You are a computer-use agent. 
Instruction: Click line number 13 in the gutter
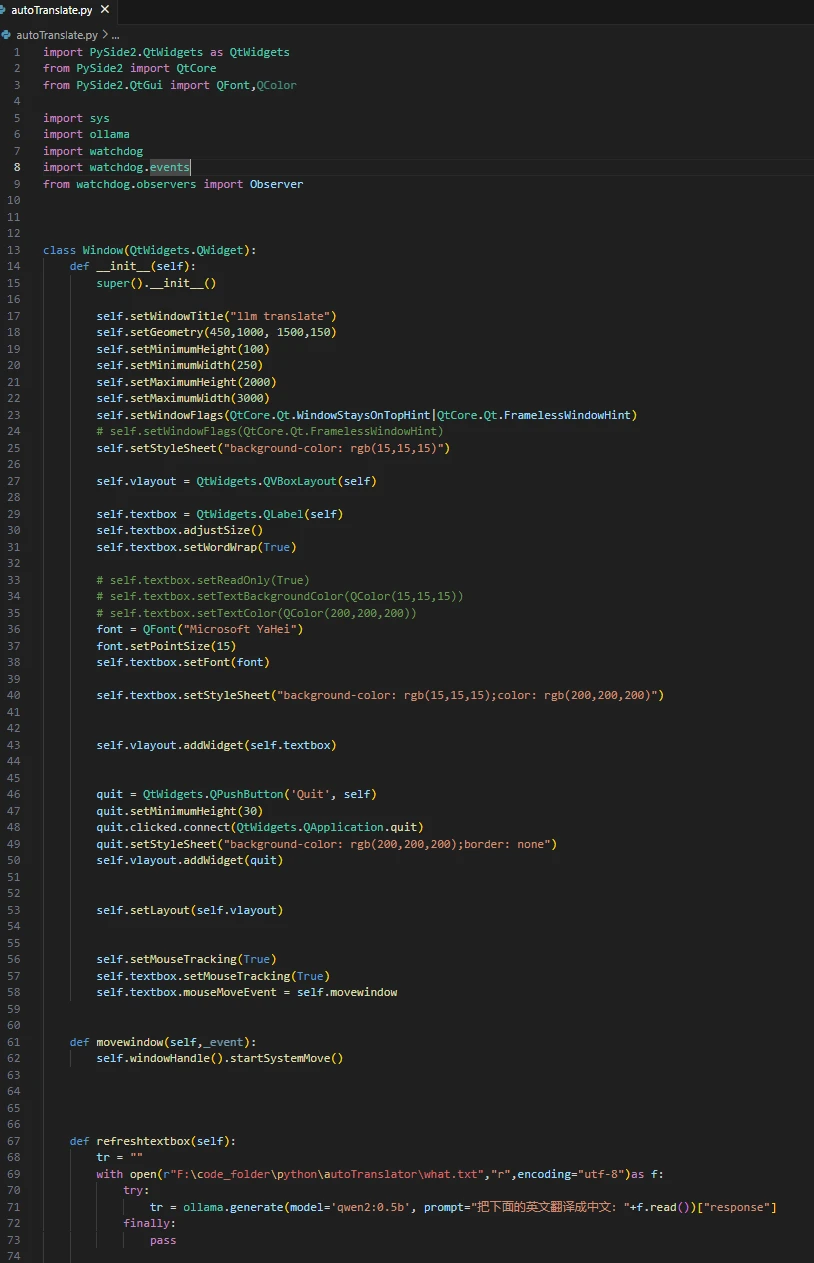pos(15,250)
